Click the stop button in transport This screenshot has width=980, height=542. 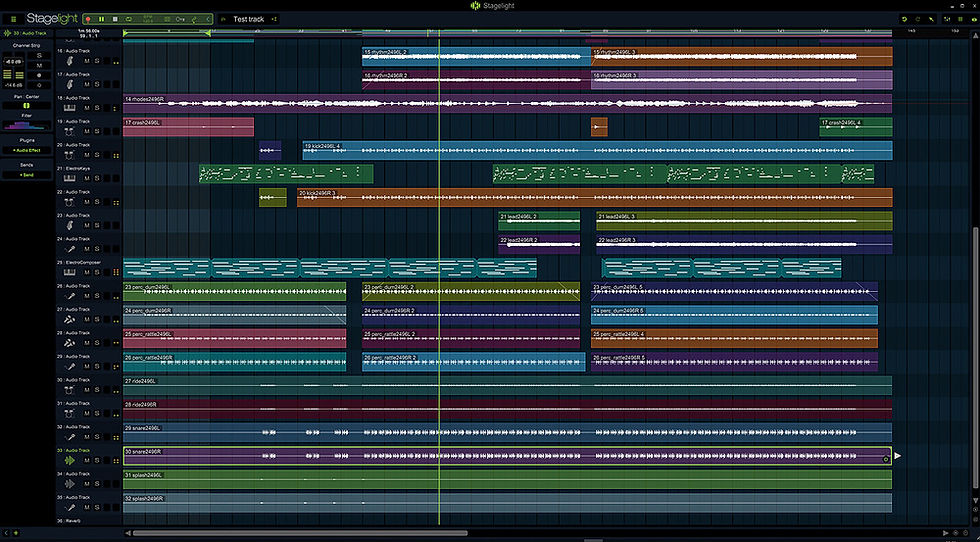point(114,19)
